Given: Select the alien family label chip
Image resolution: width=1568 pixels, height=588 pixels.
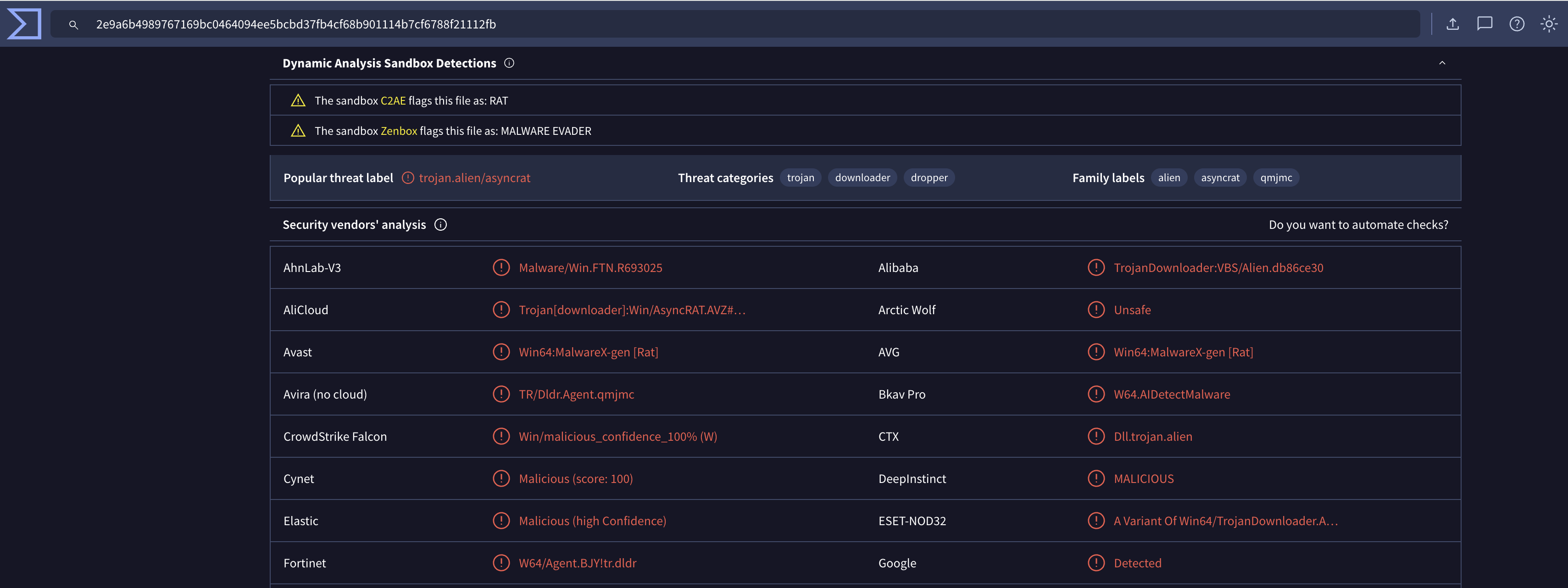Looking at the screenshot, I should (x=1169, y=178).
